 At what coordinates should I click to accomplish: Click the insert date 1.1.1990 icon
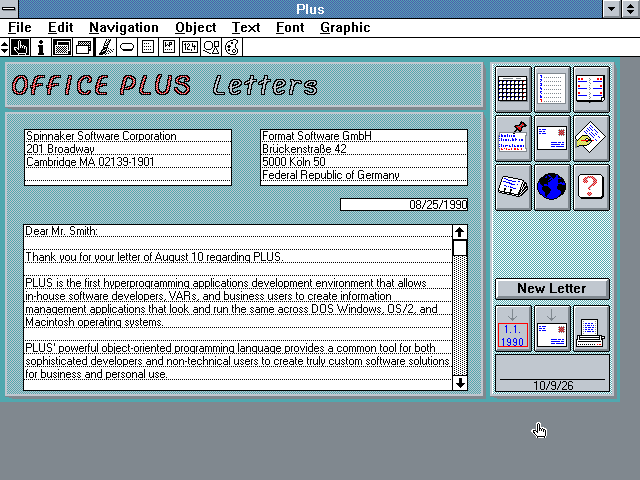tap(513, 329)
